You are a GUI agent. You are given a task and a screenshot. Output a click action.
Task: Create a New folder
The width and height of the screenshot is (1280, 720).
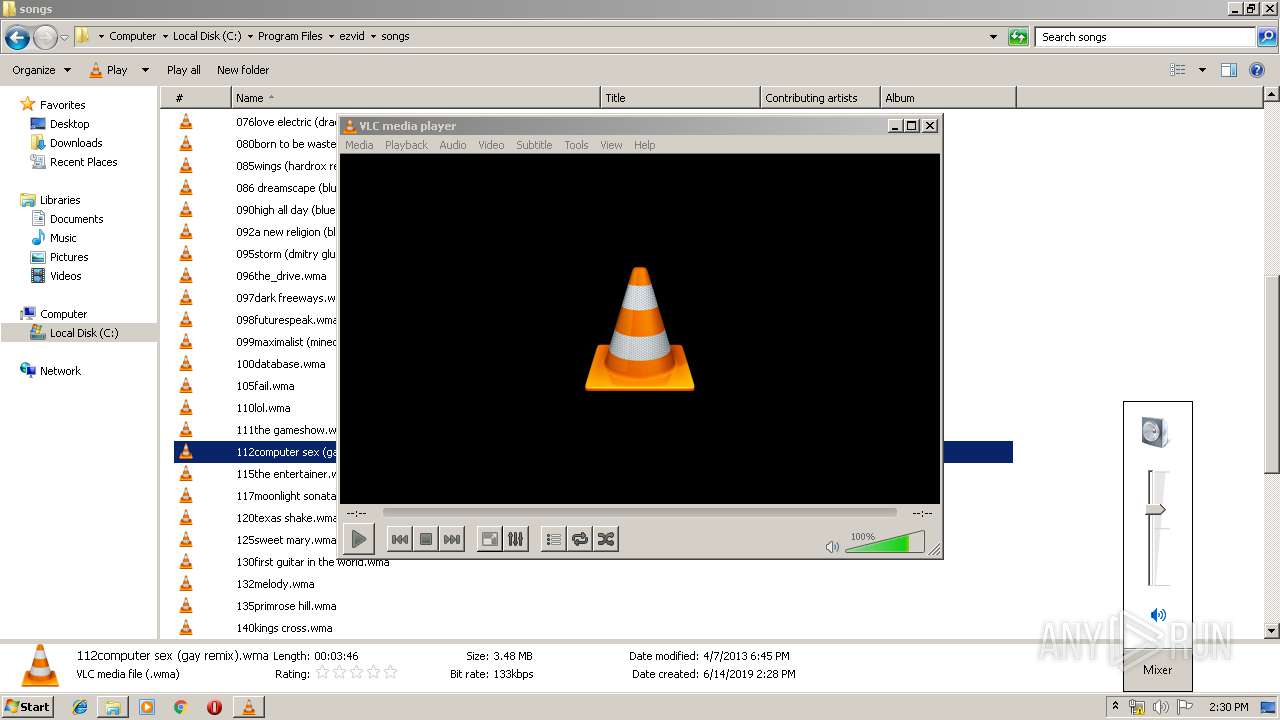click(x=243, y=70)
